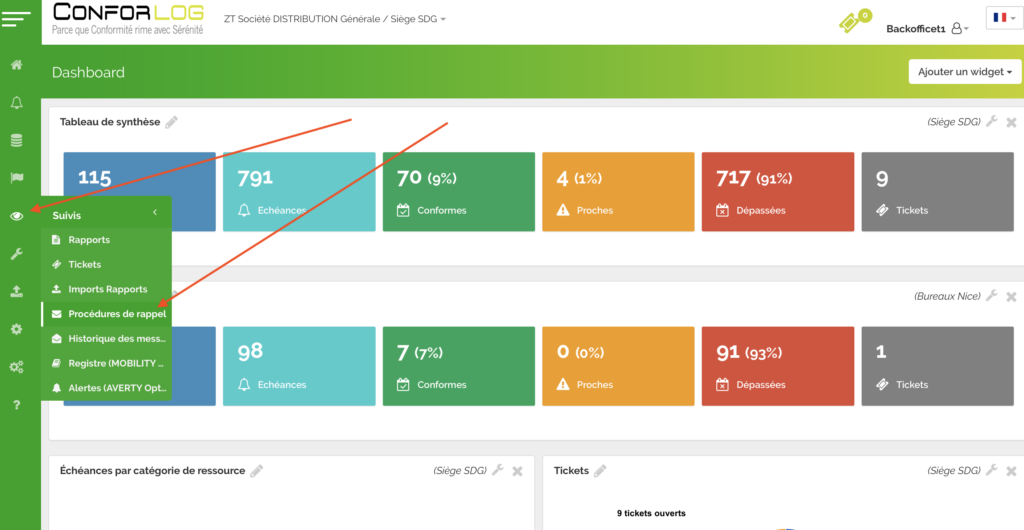Click the 717 Dépassées red tile
The height and width of the screenshot is (530, 1024).
coord(777,192)
